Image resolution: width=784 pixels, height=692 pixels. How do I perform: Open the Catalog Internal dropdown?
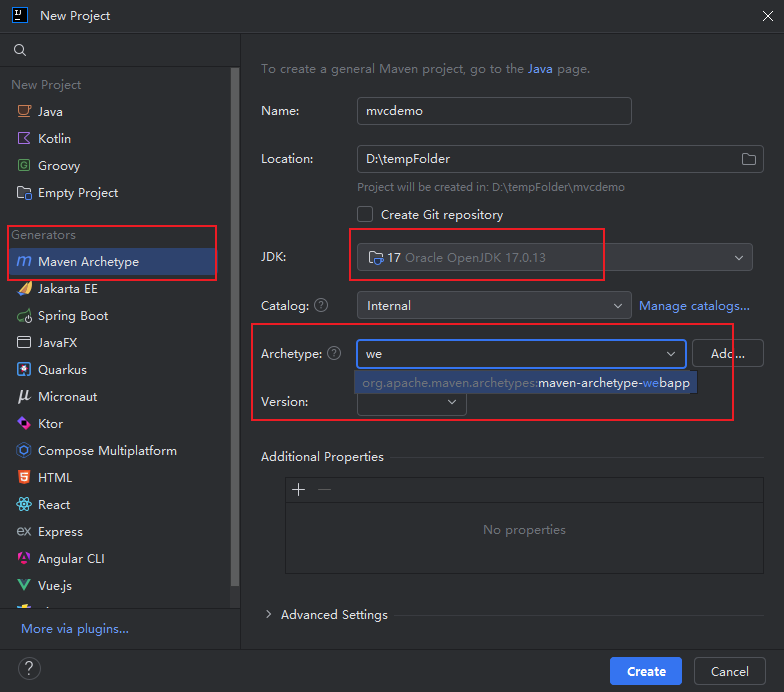tap(494, 305)
